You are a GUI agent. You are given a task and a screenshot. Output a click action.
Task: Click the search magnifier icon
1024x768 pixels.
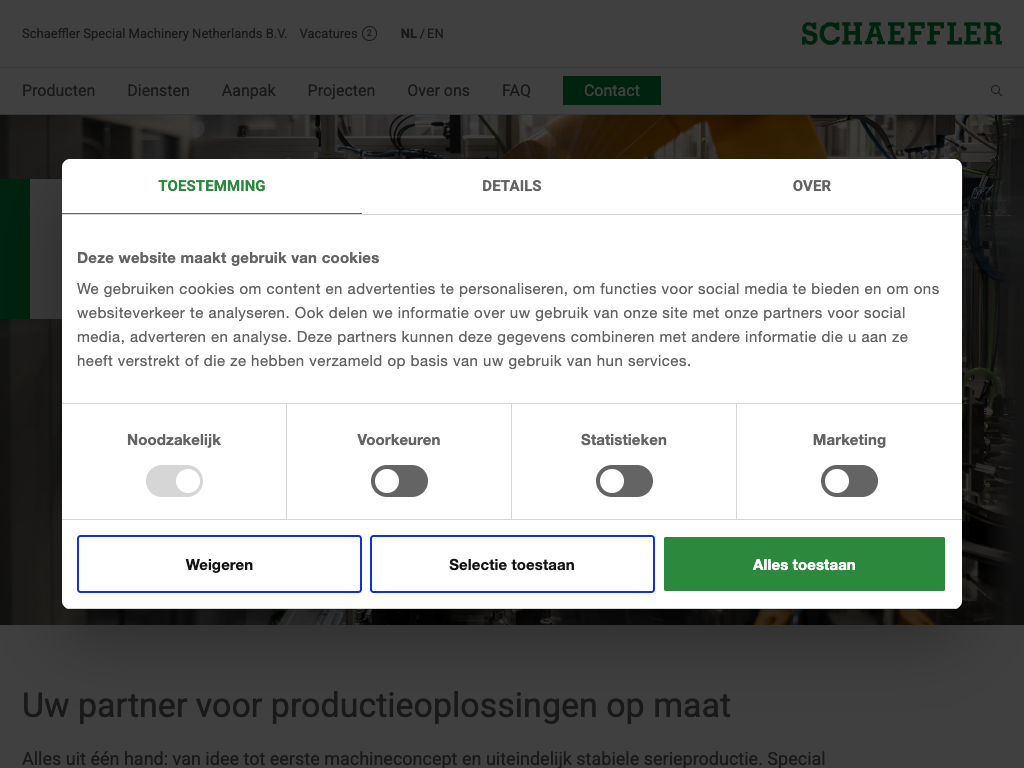tap(996, 91)
